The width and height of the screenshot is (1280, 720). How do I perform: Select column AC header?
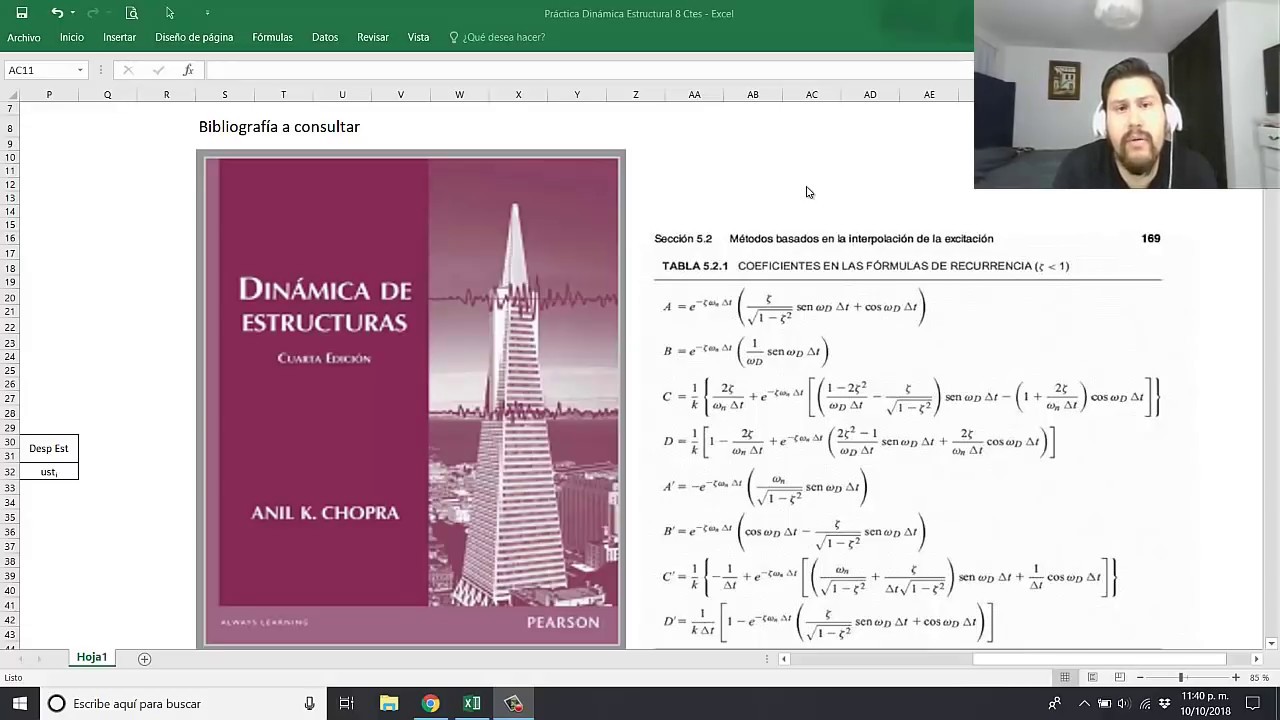coord(812,94)
